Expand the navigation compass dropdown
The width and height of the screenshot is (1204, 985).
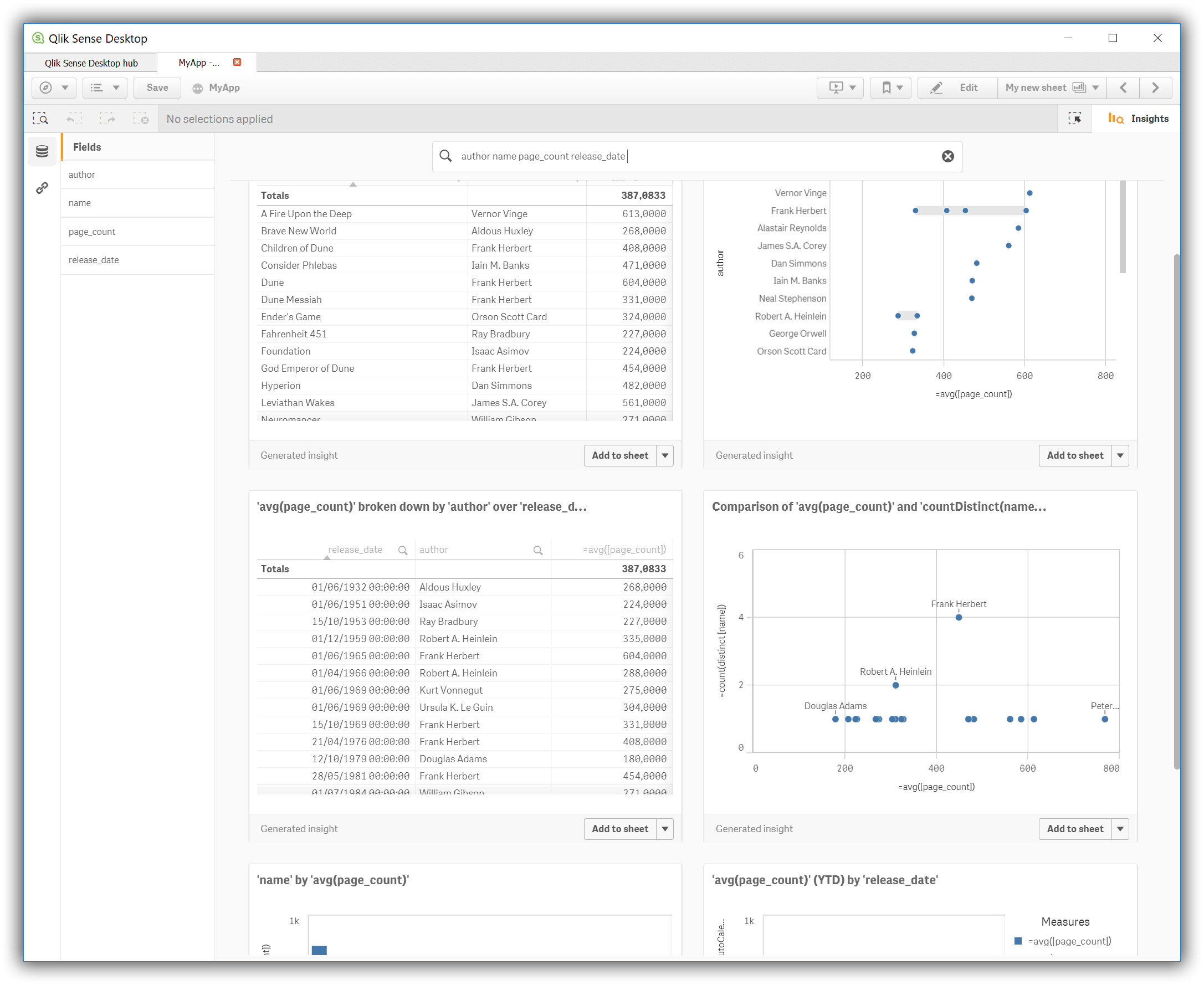tap(54, 88)
